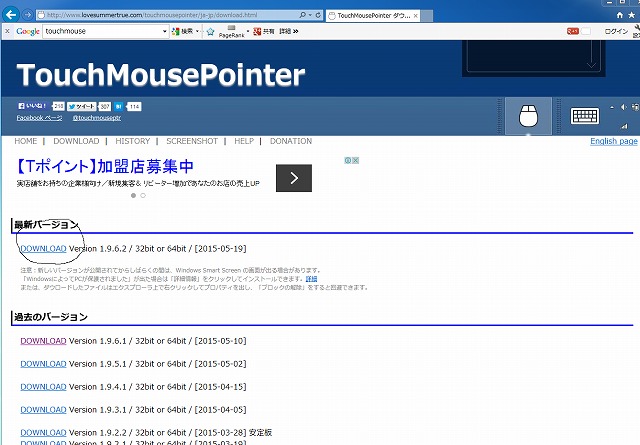This screenshot has height=445, width=640.
Task: Download Version 1.9.4.1
Action: [43, 387]
